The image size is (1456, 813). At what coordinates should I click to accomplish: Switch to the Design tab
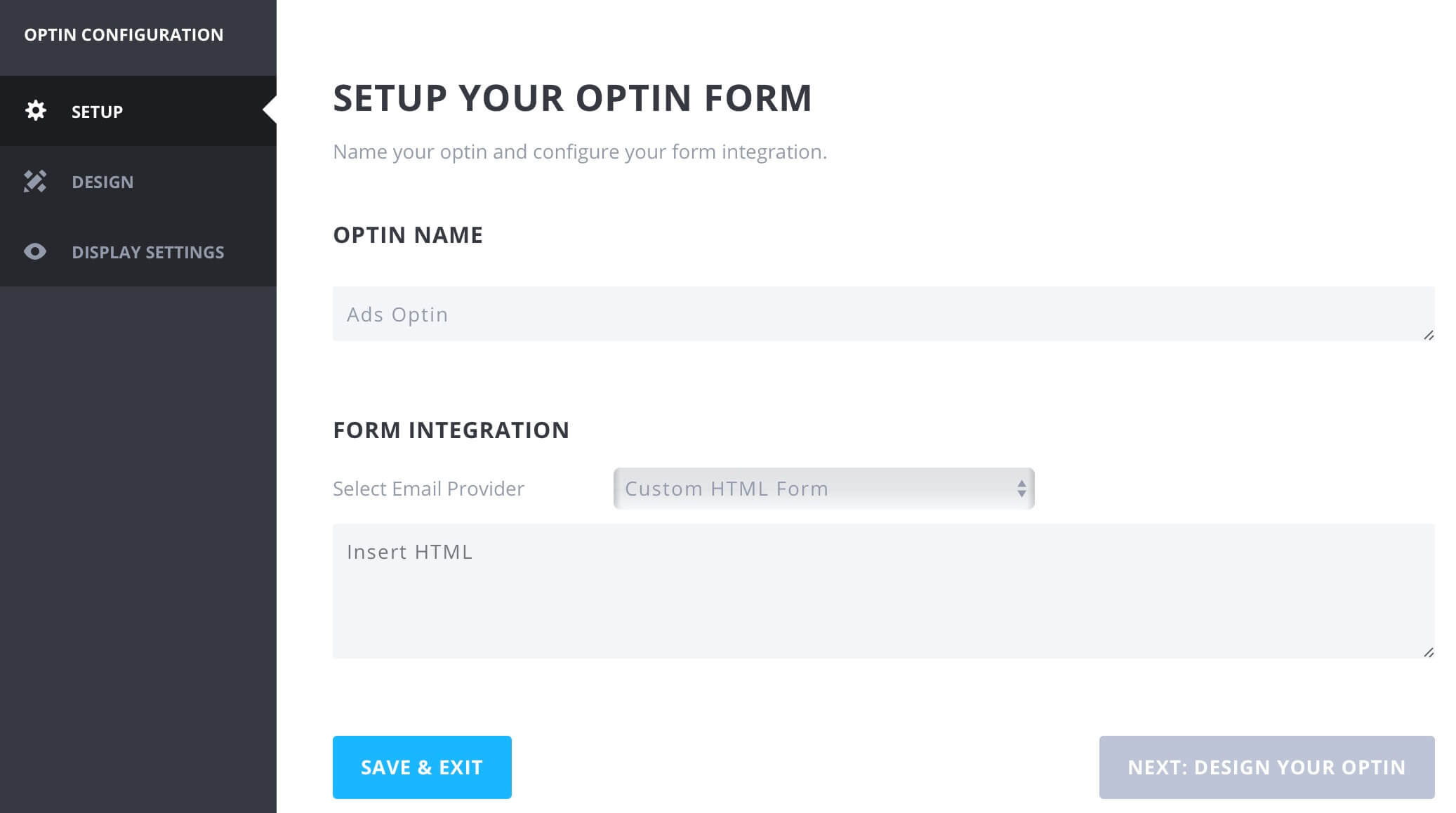pos(138,181)
